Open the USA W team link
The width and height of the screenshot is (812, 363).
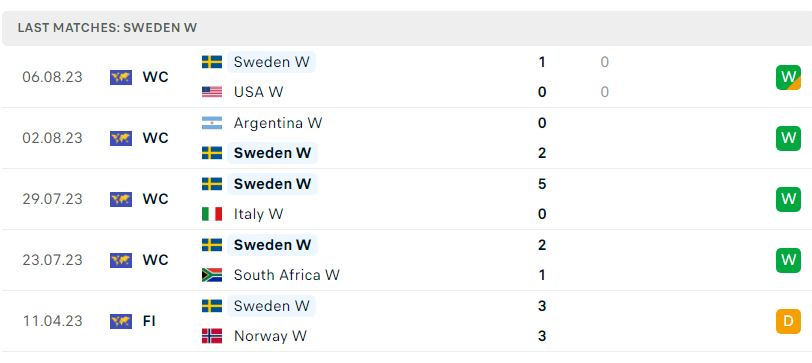pos(258,92)
